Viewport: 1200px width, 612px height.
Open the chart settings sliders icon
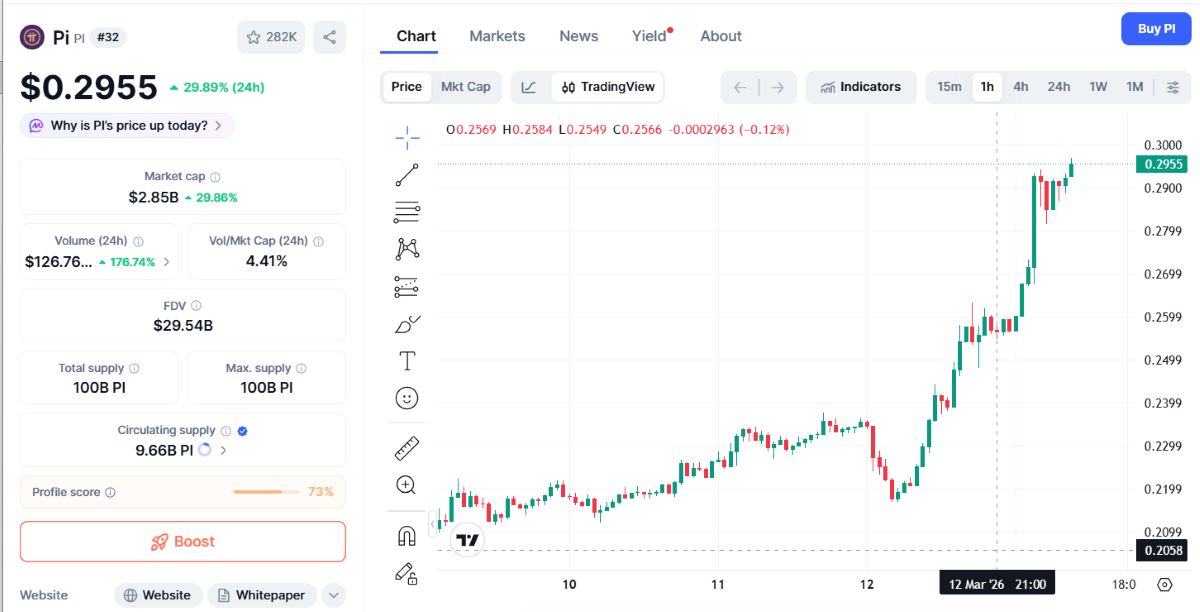point(1173,87)
